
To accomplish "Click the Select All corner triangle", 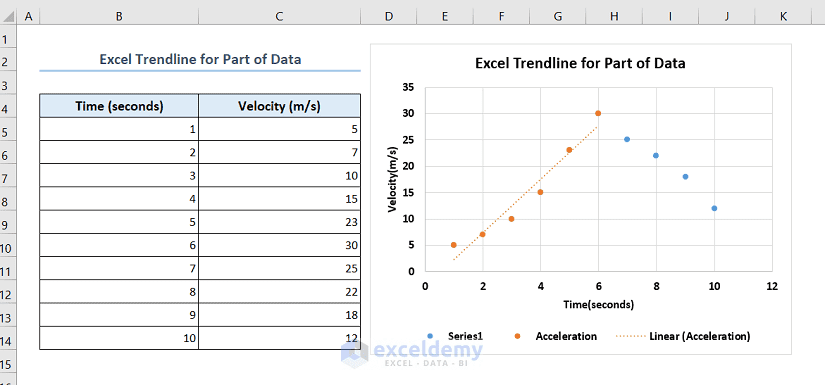I will [8, 17].
